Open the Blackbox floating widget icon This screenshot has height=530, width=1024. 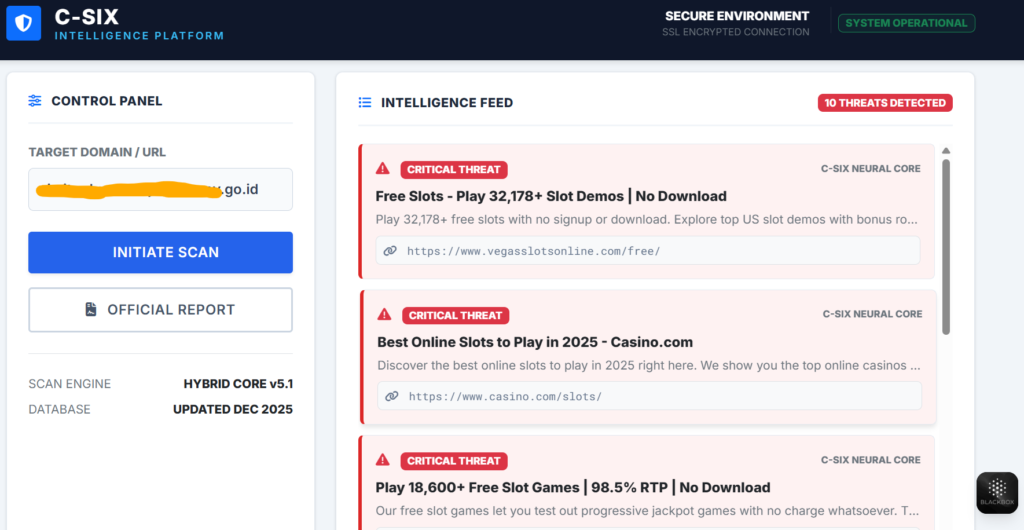(x=996, y=493)
